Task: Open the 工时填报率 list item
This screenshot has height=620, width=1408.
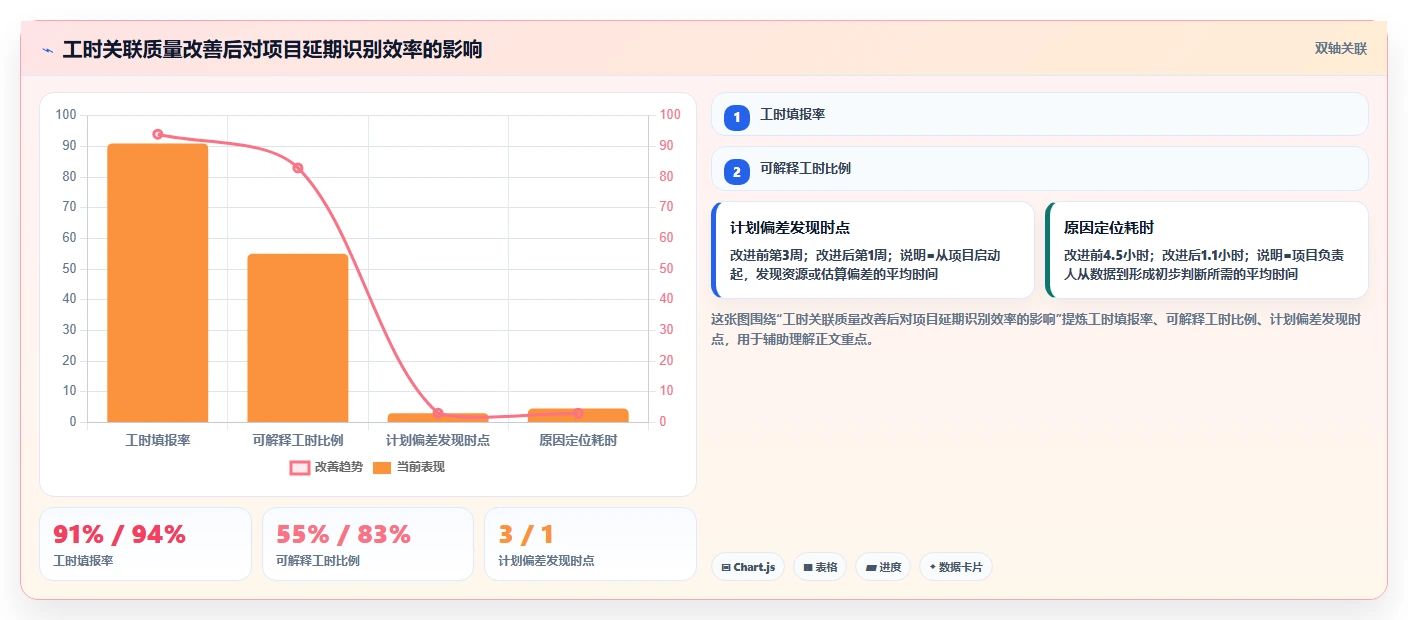Action: pos(1040,114)
